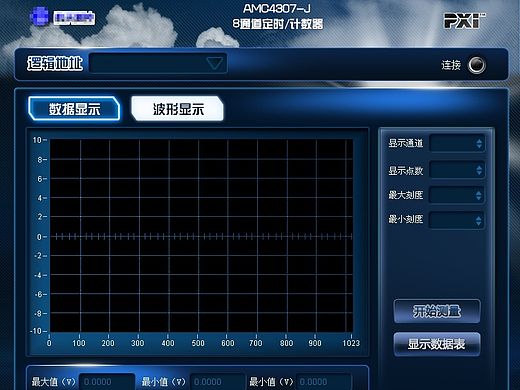Click the 最大值 (V) value field

click(107, 382)
